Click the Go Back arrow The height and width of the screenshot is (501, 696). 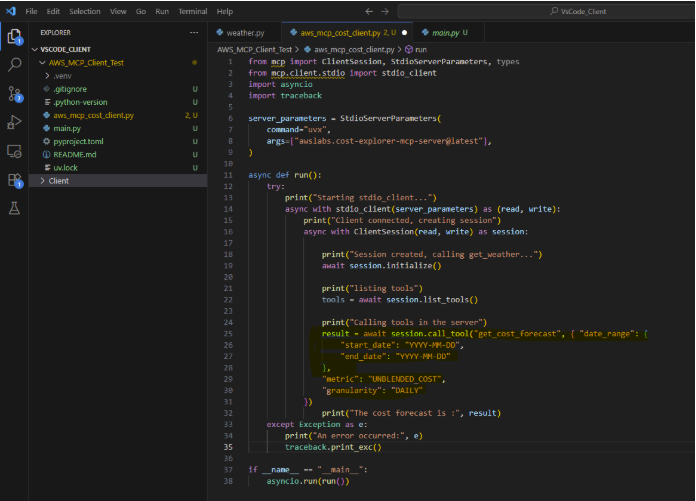coord(369,12)
